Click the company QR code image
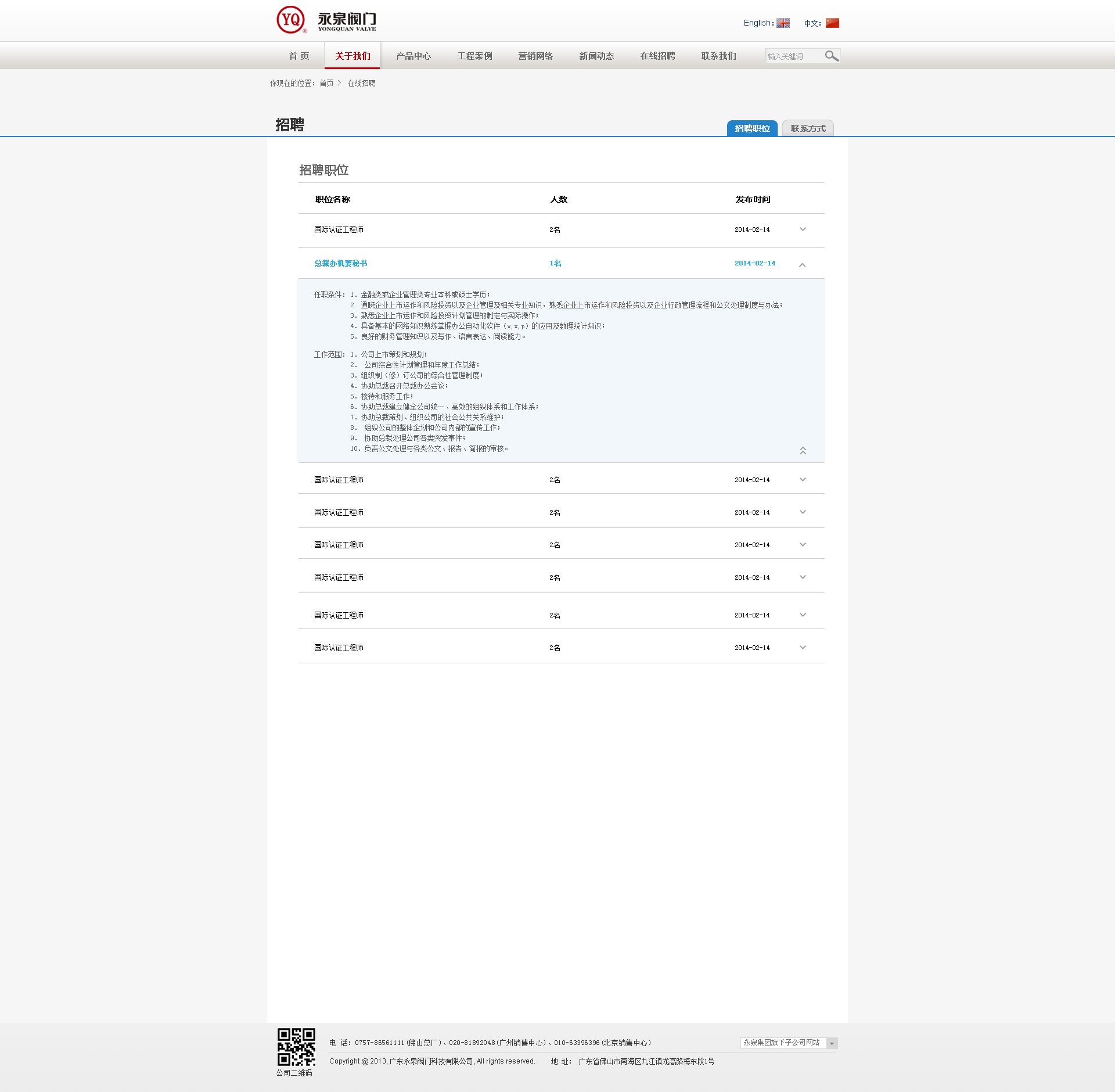 (296, 1047)
